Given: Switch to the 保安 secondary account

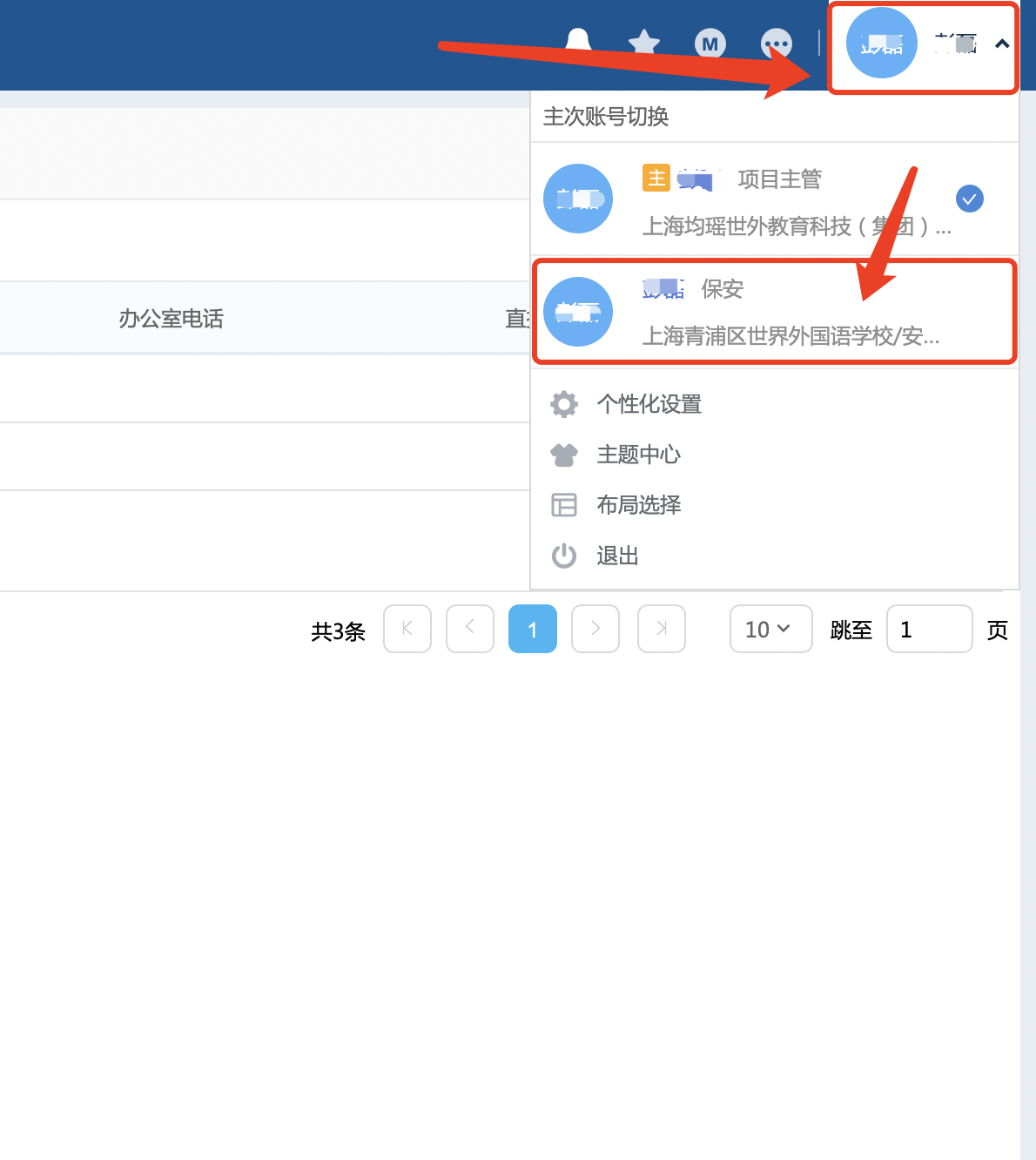Looking at the screenshot, I should point(774,312).
